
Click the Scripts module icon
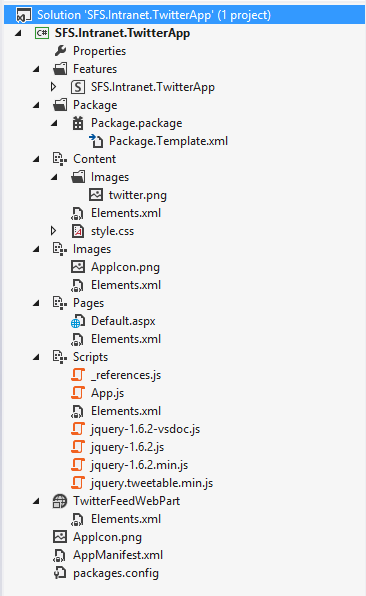(x=60, y=357)
